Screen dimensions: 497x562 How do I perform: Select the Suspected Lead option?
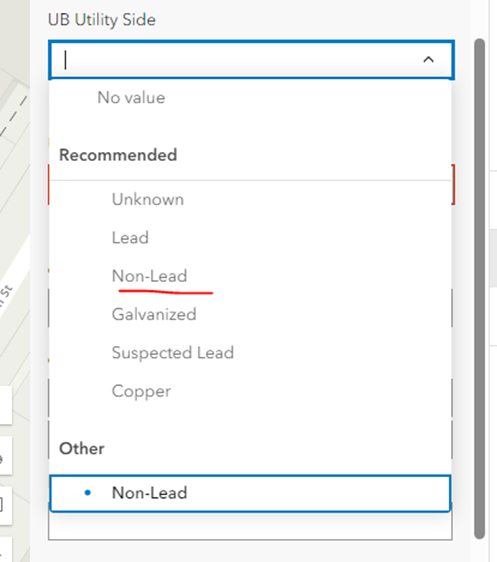tap(173, 353)
